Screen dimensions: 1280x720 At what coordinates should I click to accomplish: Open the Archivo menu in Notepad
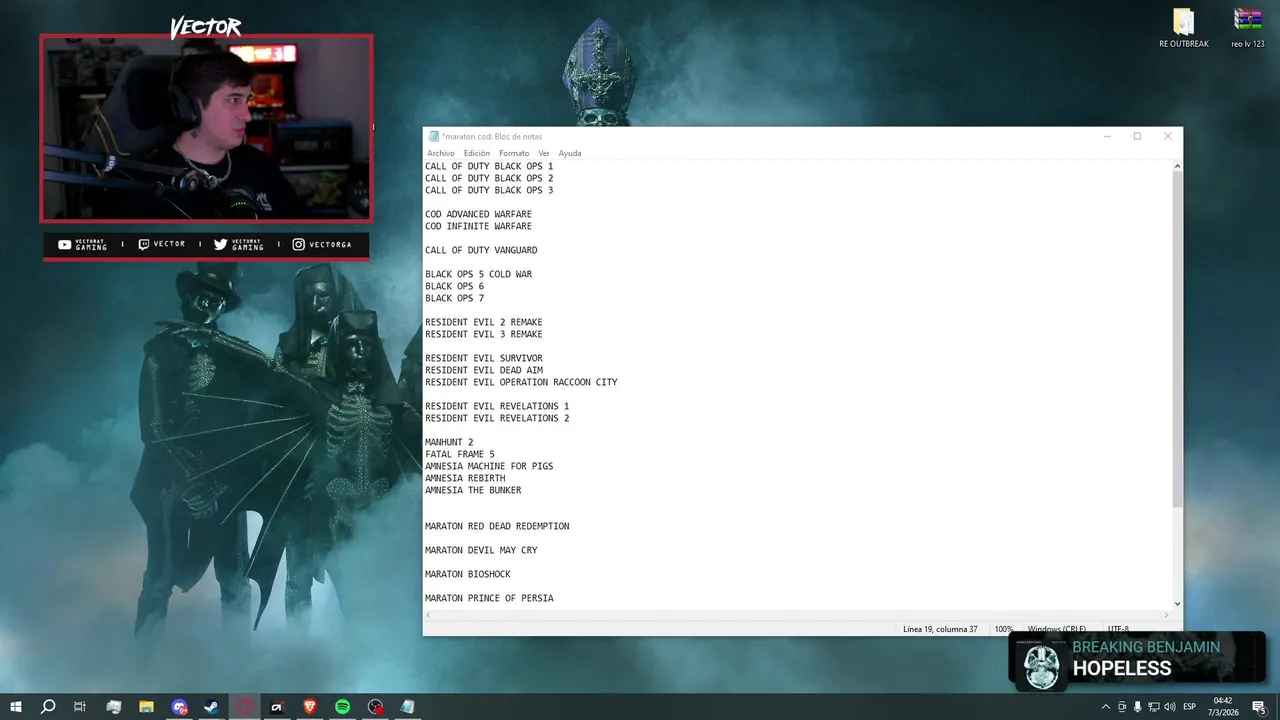(x=441, y=153)
